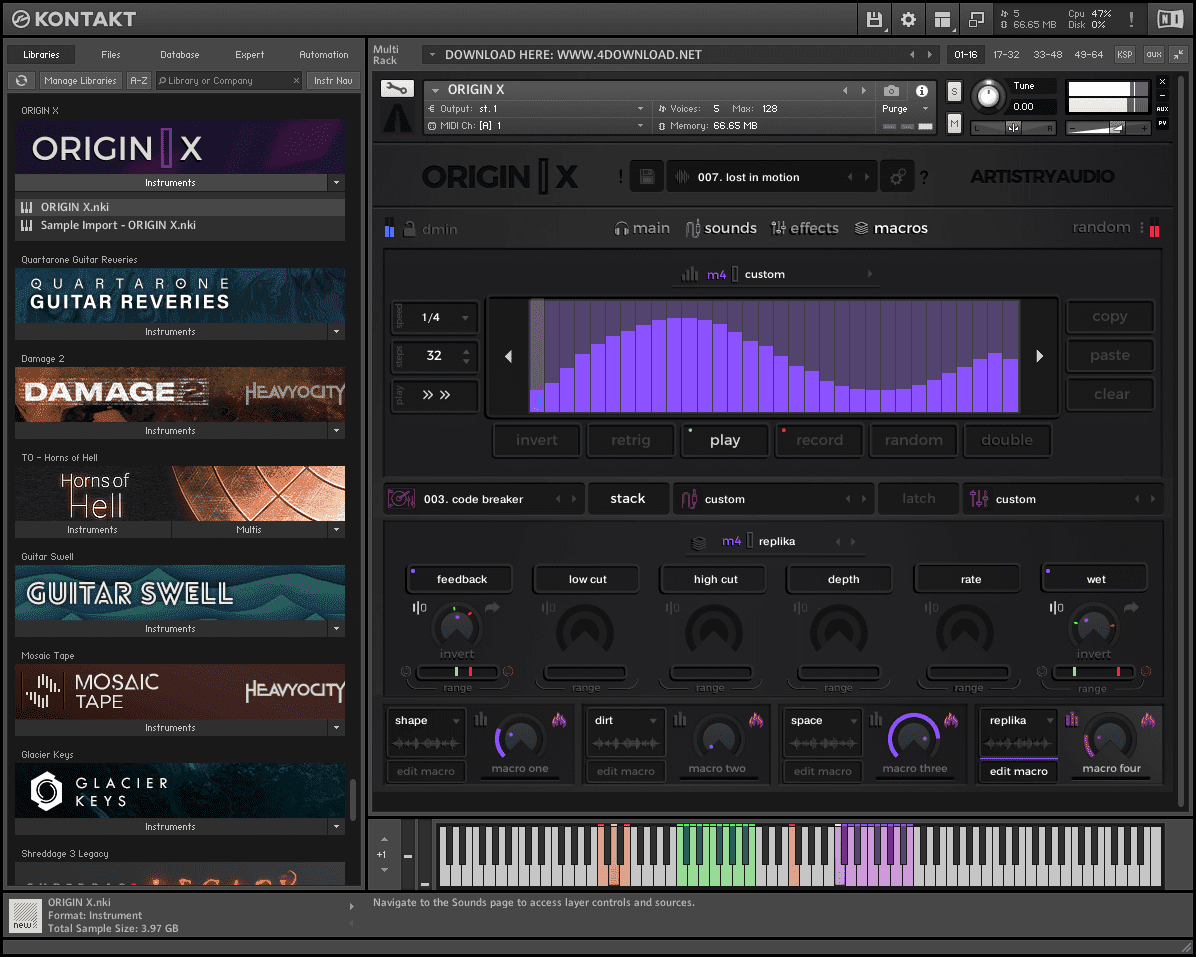Image resolution: width=1196 pixels, height=957 pixels.
Task: Click edit macro under replika
Action: tap(1018, 771)
